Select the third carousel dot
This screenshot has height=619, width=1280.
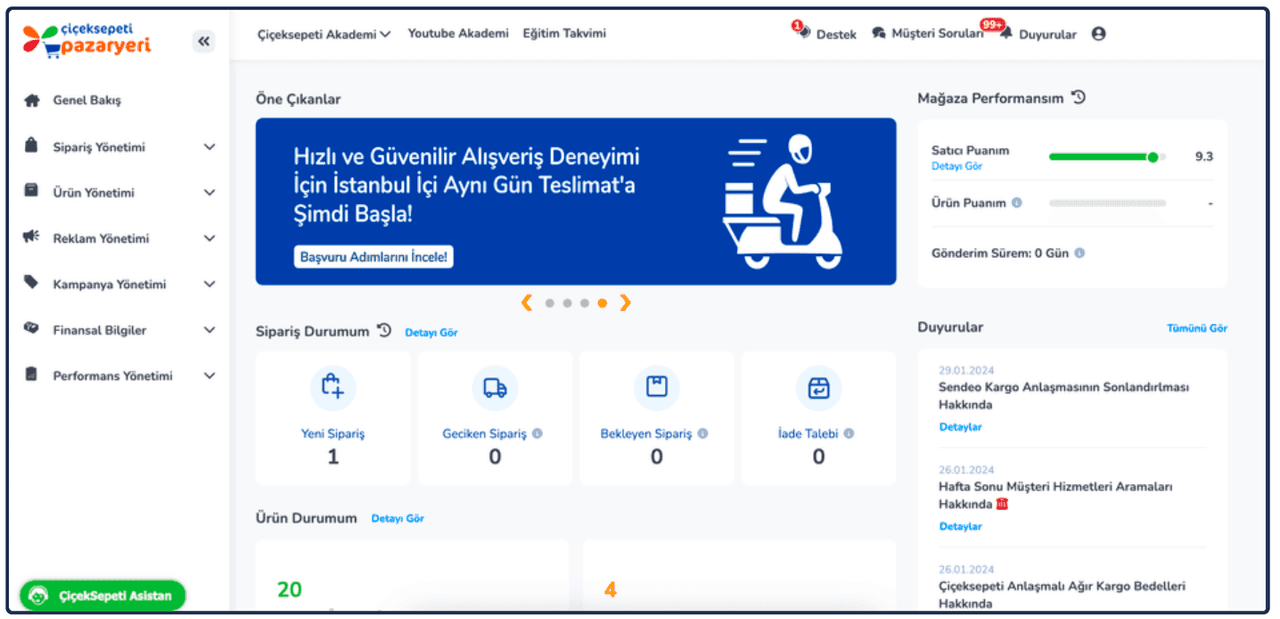(585, 303)
